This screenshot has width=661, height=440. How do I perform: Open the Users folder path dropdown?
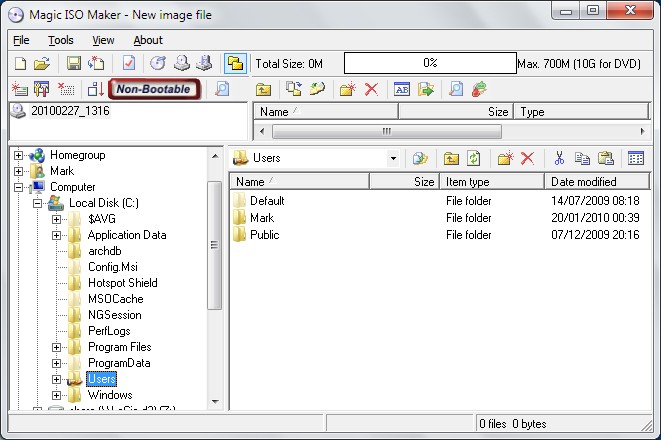click(392, 158)
